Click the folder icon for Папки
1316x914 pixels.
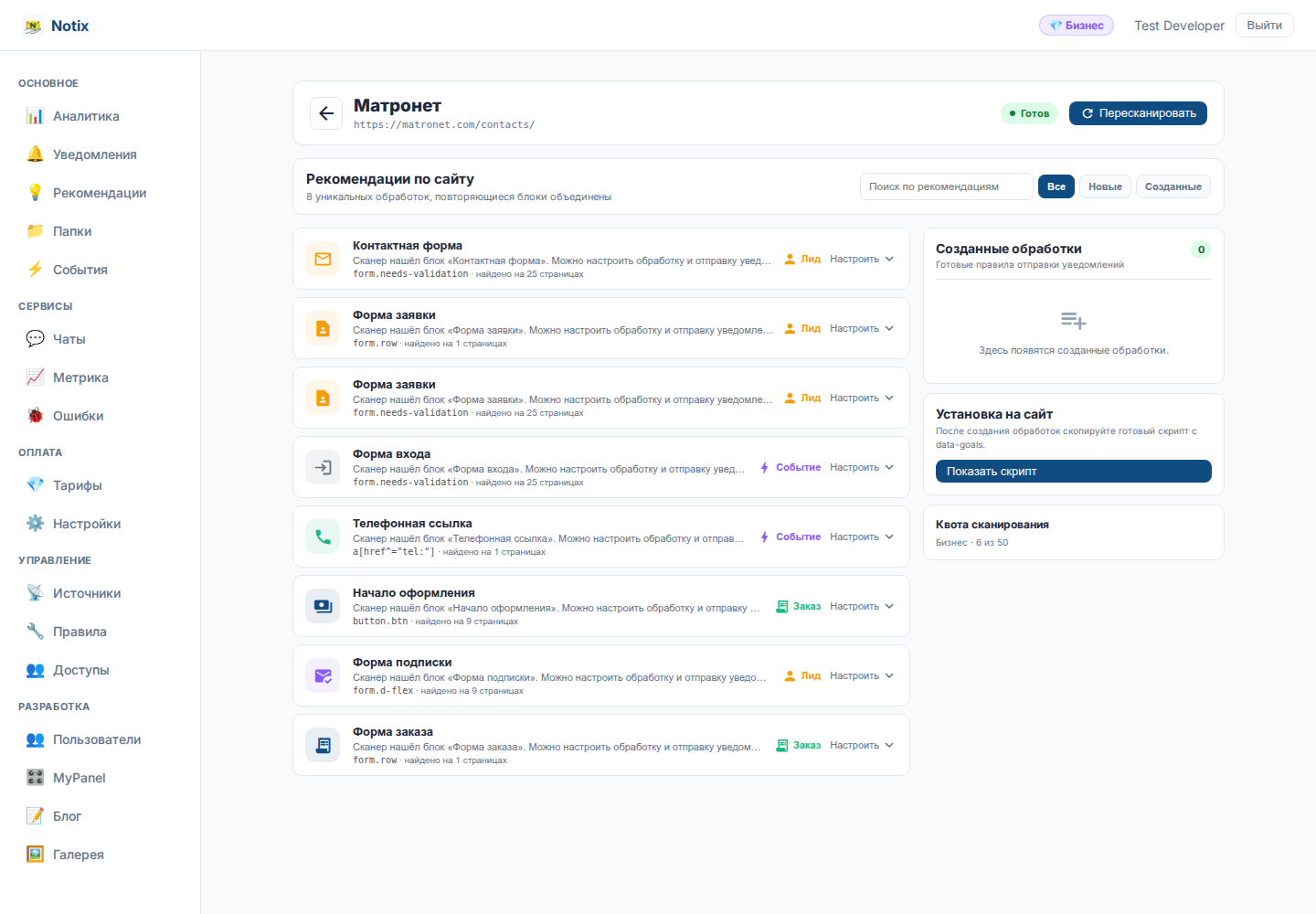35,231
